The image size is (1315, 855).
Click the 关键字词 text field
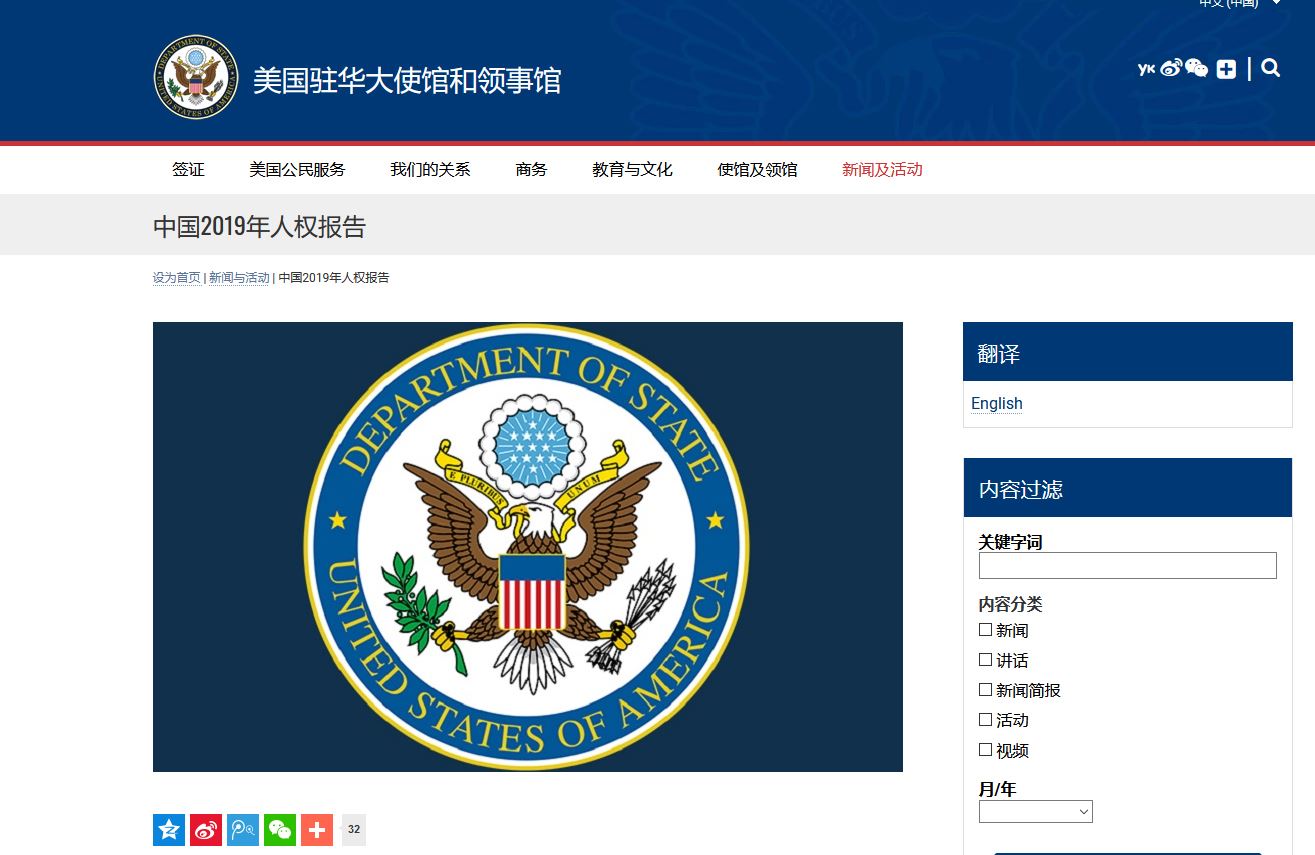click(x=1127, y=566)
